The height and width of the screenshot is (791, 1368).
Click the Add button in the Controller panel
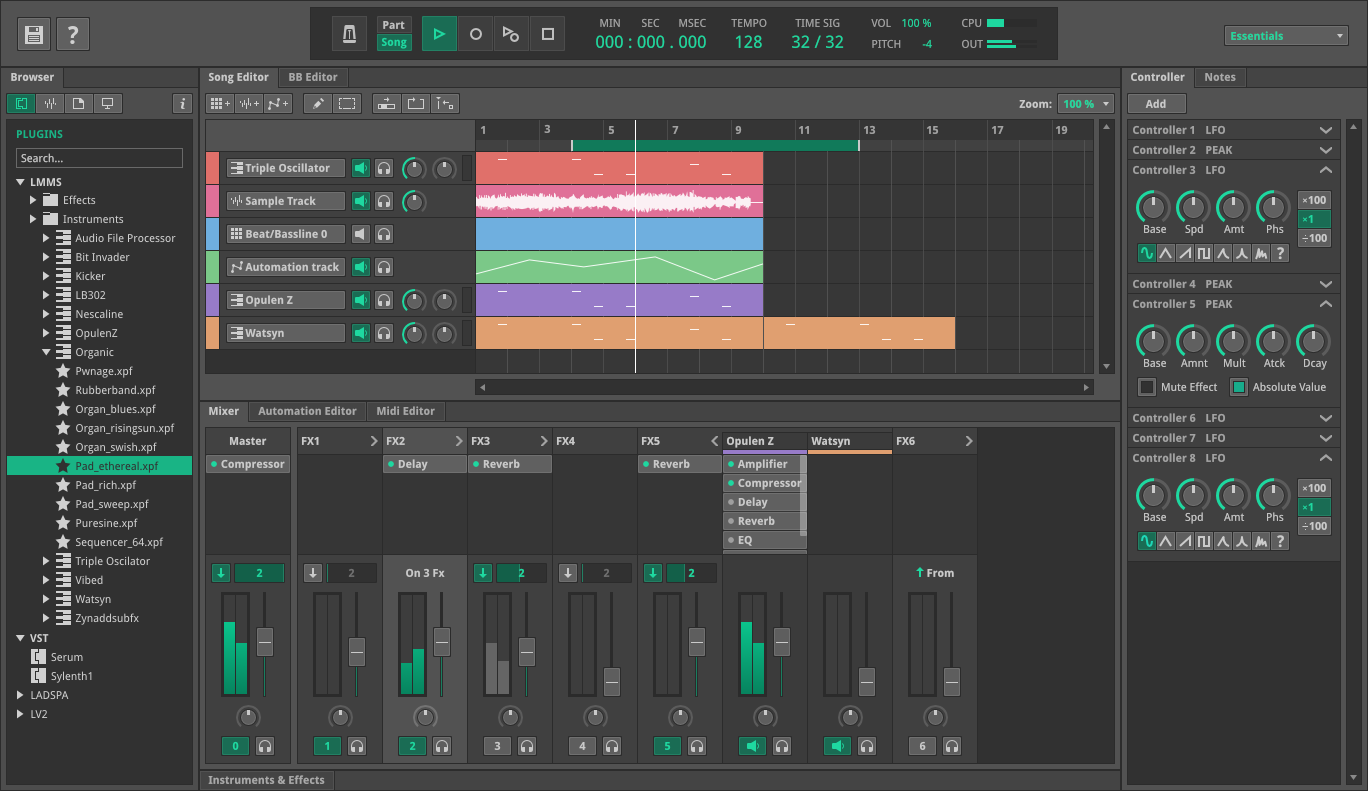point(1156,103)
